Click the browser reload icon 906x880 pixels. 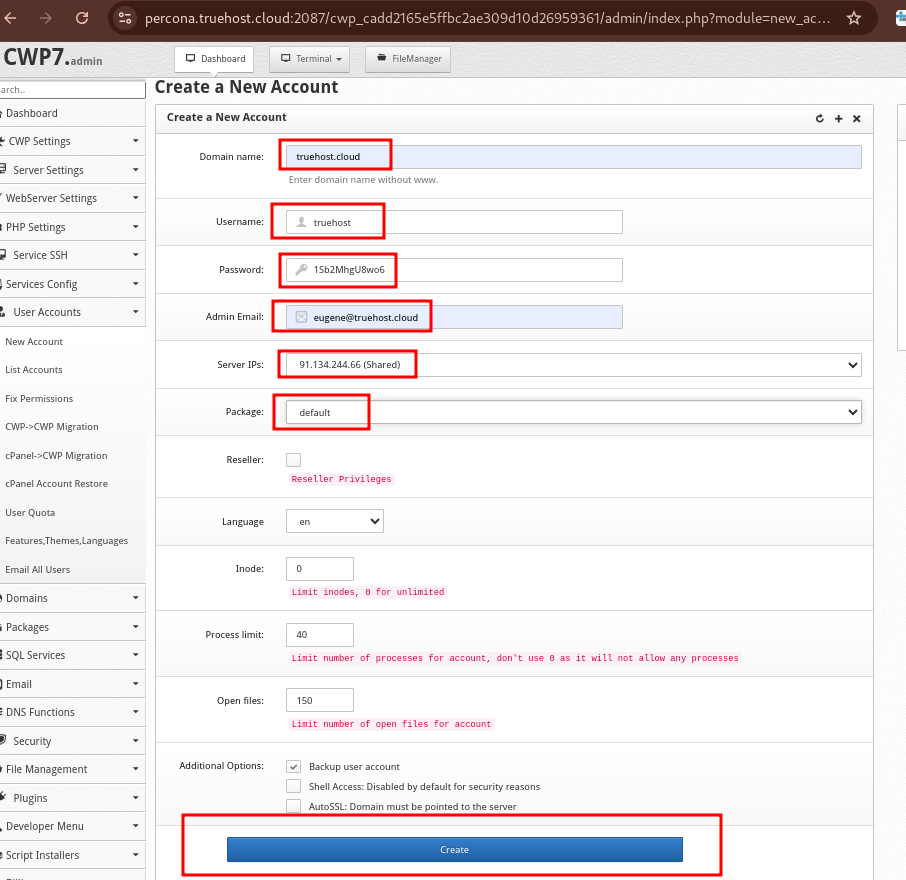click(x=82, y=18)
